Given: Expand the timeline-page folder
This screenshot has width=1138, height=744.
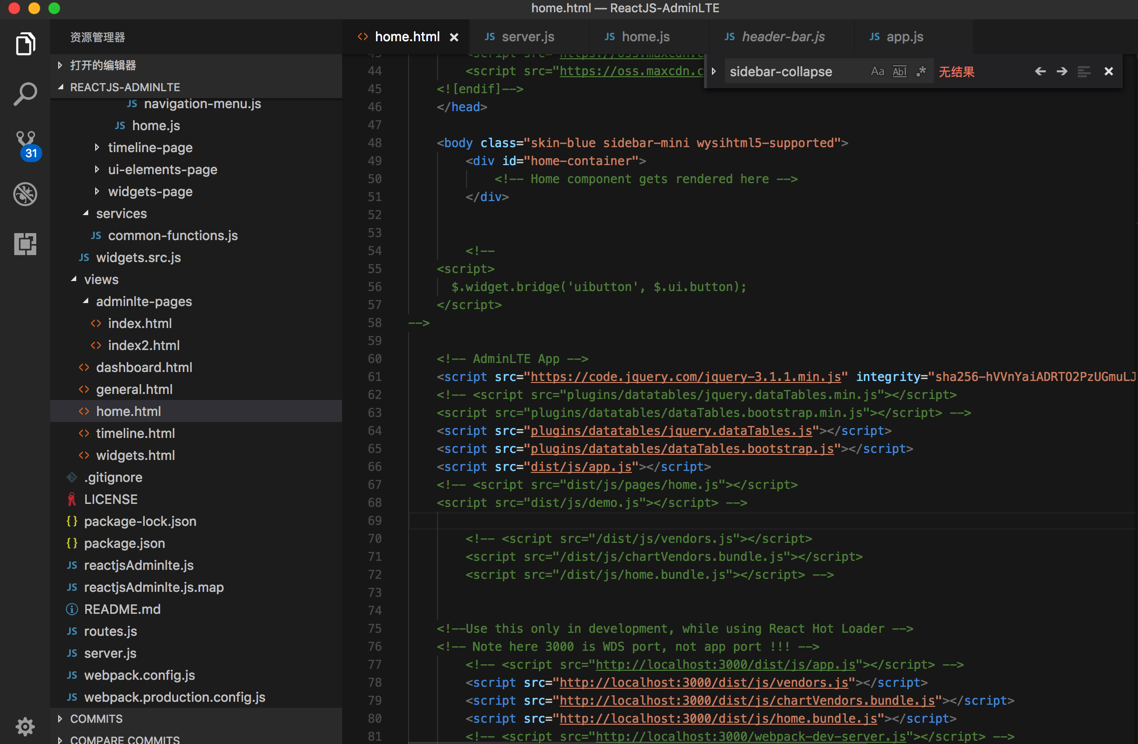Looking at the screenshot, I should [150, 147].
